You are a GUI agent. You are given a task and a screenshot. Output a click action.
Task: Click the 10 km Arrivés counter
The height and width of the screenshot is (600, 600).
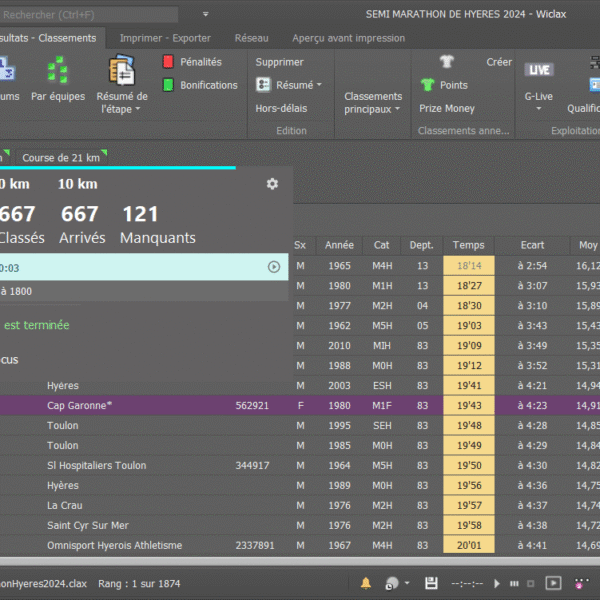point(82,224)
